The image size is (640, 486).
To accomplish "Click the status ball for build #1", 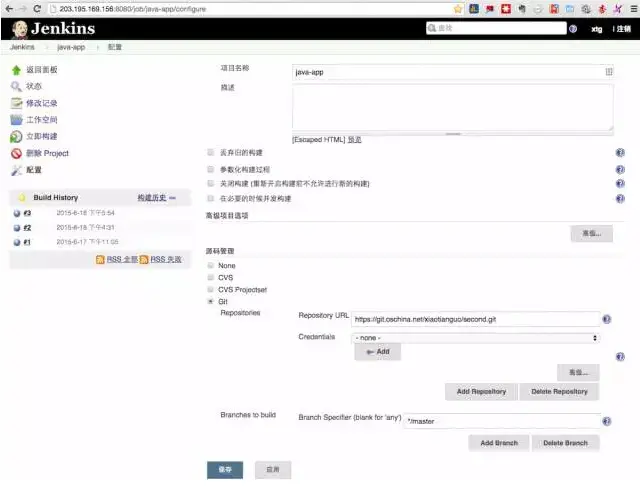I will click(x=17, y=242).
